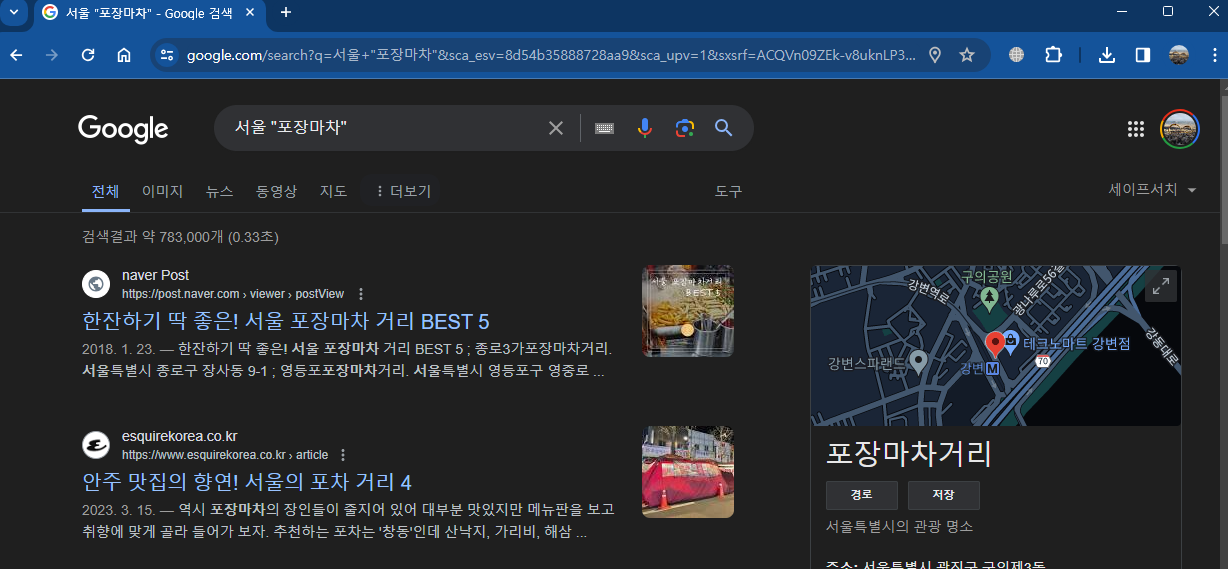Click the 강변스파랜드 map marker

pos(919,360)
